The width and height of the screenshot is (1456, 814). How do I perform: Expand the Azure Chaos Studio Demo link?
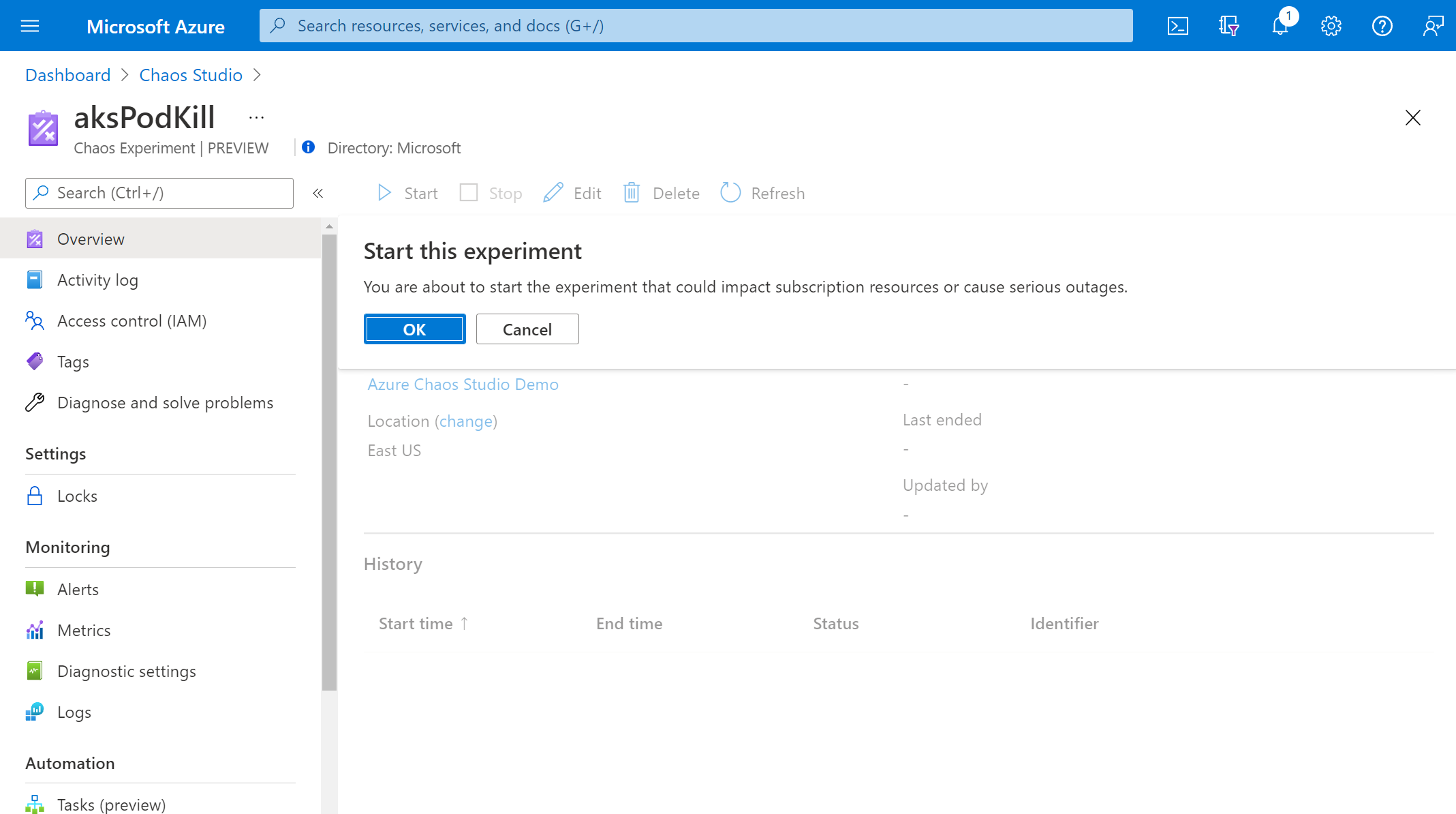463,383
